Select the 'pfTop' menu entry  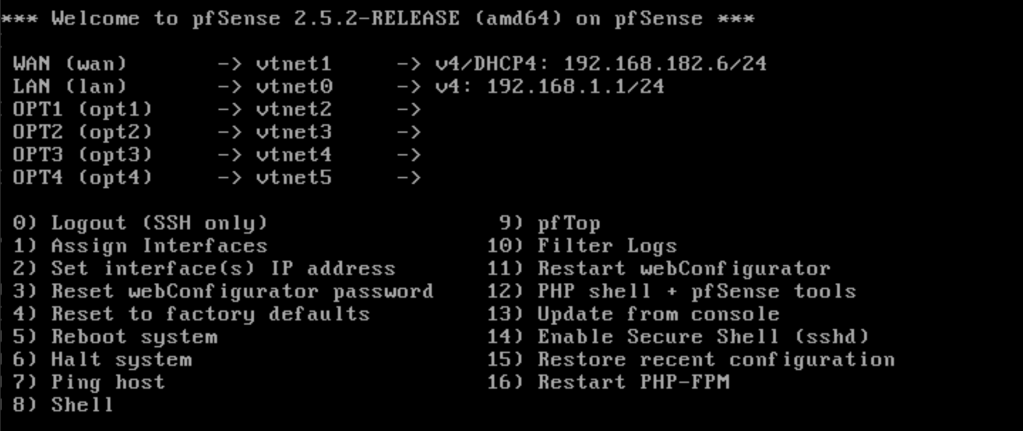tap(569, 223)
